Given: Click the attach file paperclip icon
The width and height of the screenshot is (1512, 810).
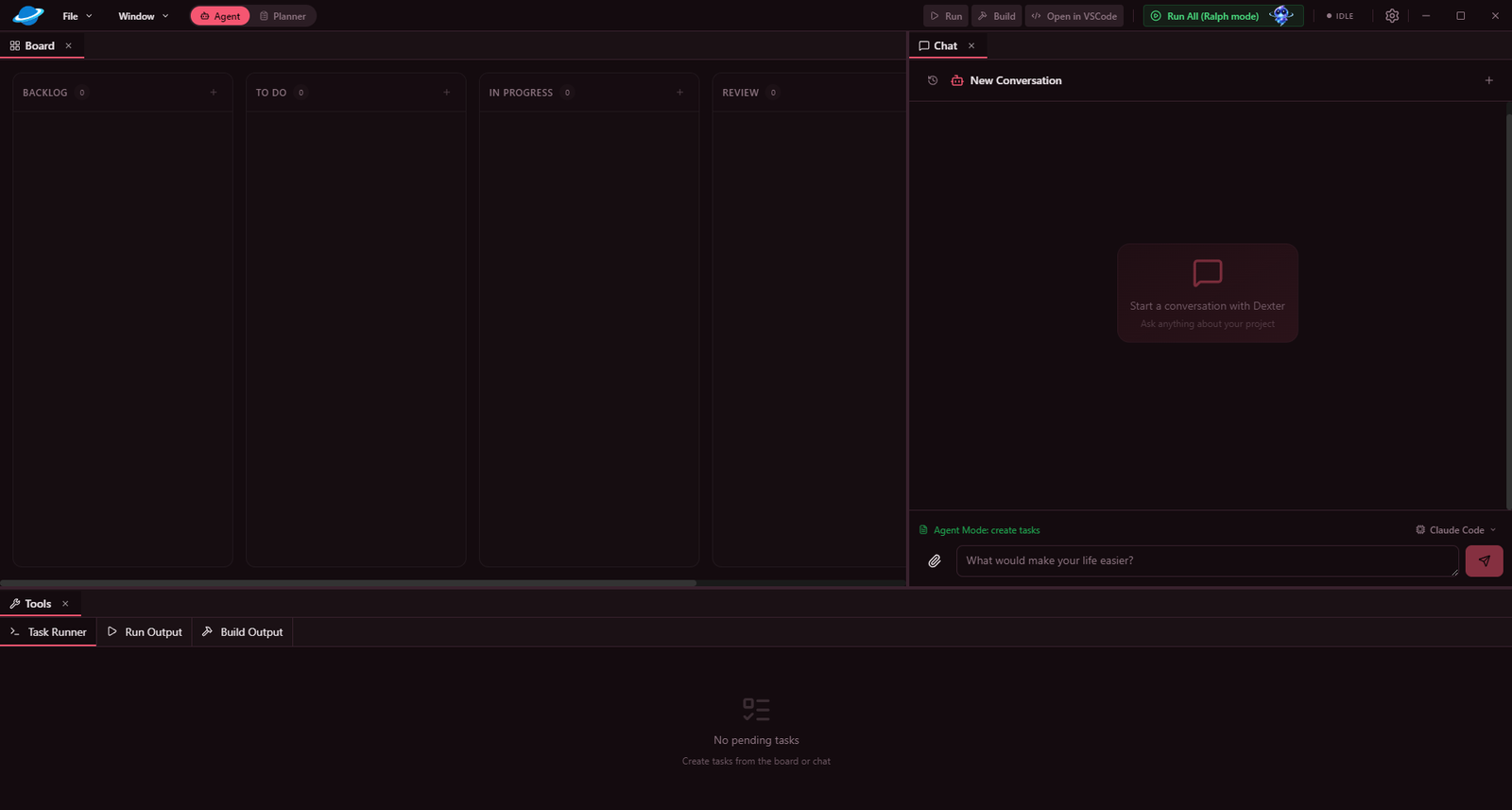Looking at the screenshot, I should (935, 560).
